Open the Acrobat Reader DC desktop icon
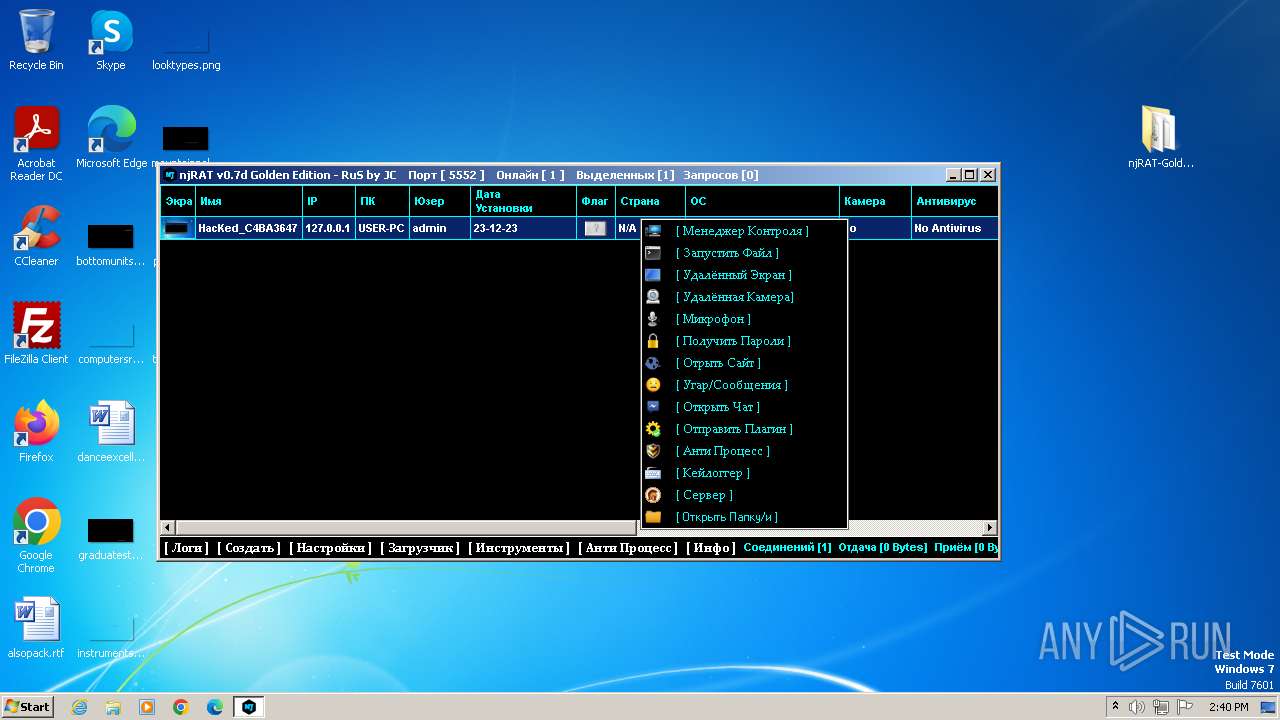This screenshot has height=720, width=1280. click(36, 144)
